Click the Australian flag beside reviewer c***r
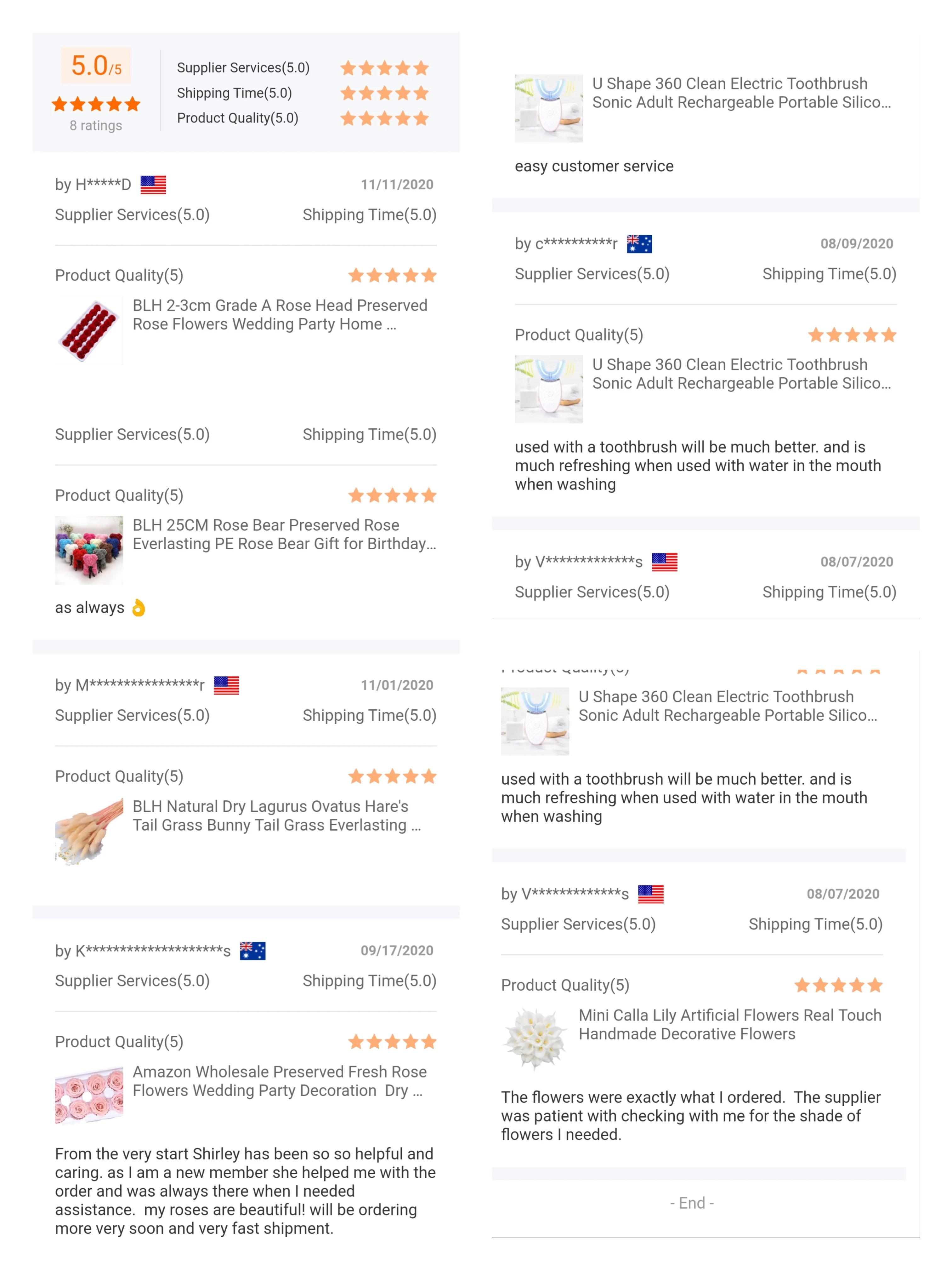Image resolution: width=952 pixels, height=1270 pixels. [639, 243]
